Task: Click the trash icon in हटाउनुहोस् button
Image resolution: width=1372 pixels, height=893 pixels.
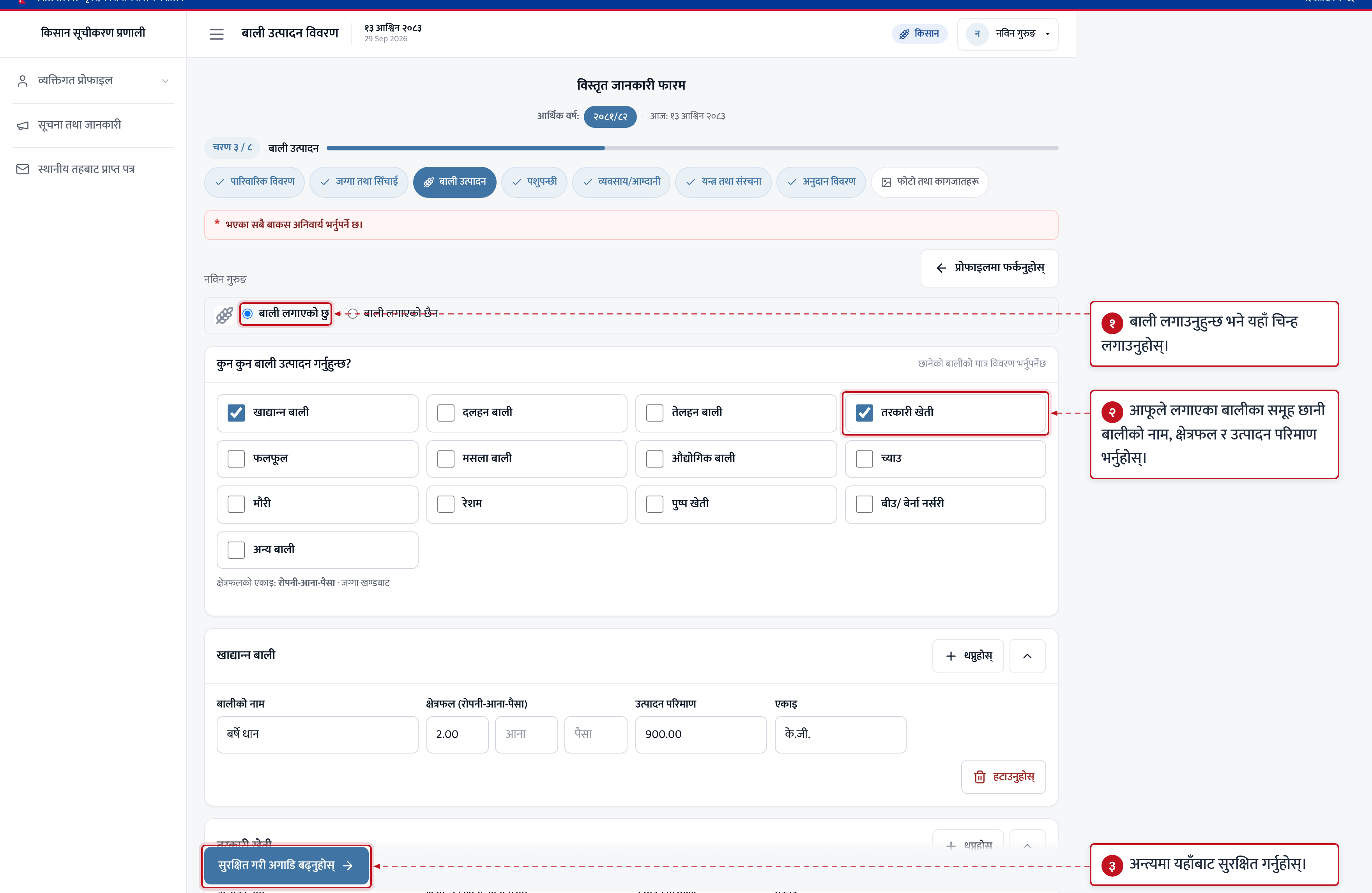Action: click(979, 777)
